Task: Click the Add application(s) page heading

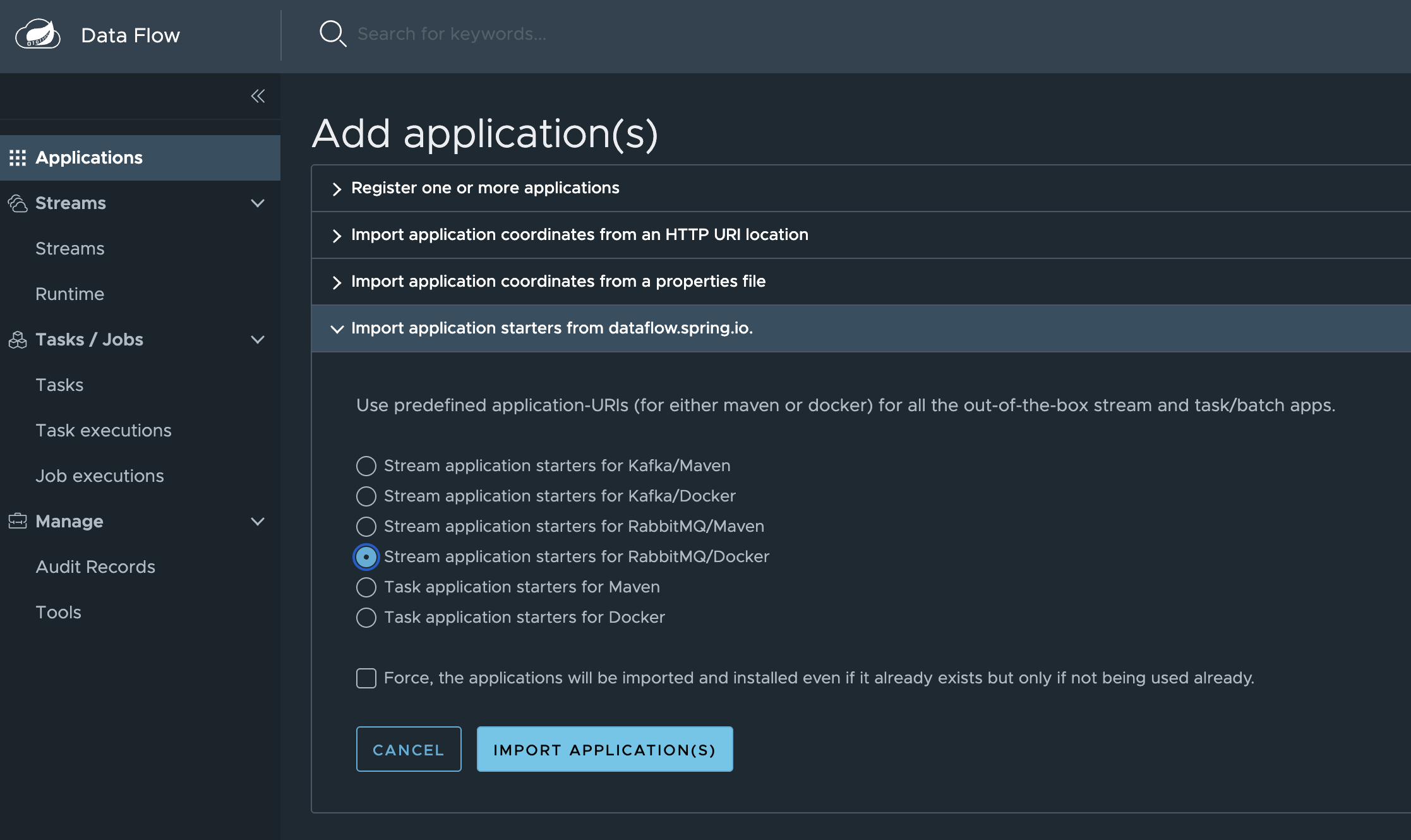Action: 485,134
